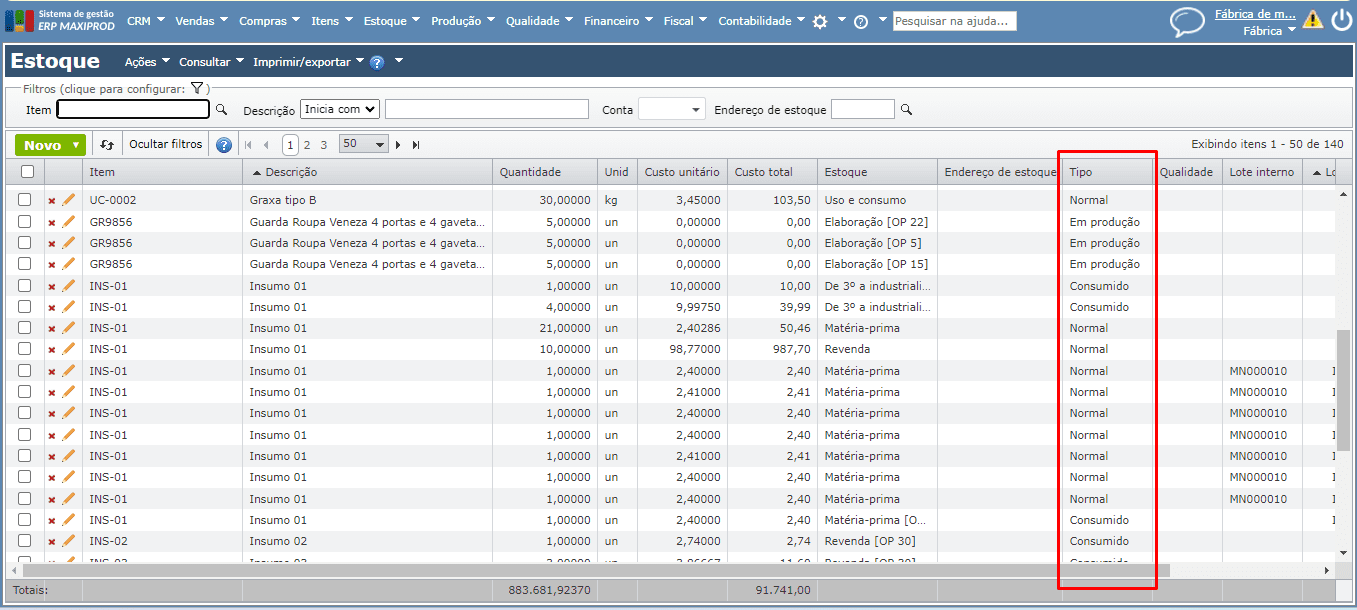
Task: Click the refresh icon beside Novo button
Action: coord(107,145)
